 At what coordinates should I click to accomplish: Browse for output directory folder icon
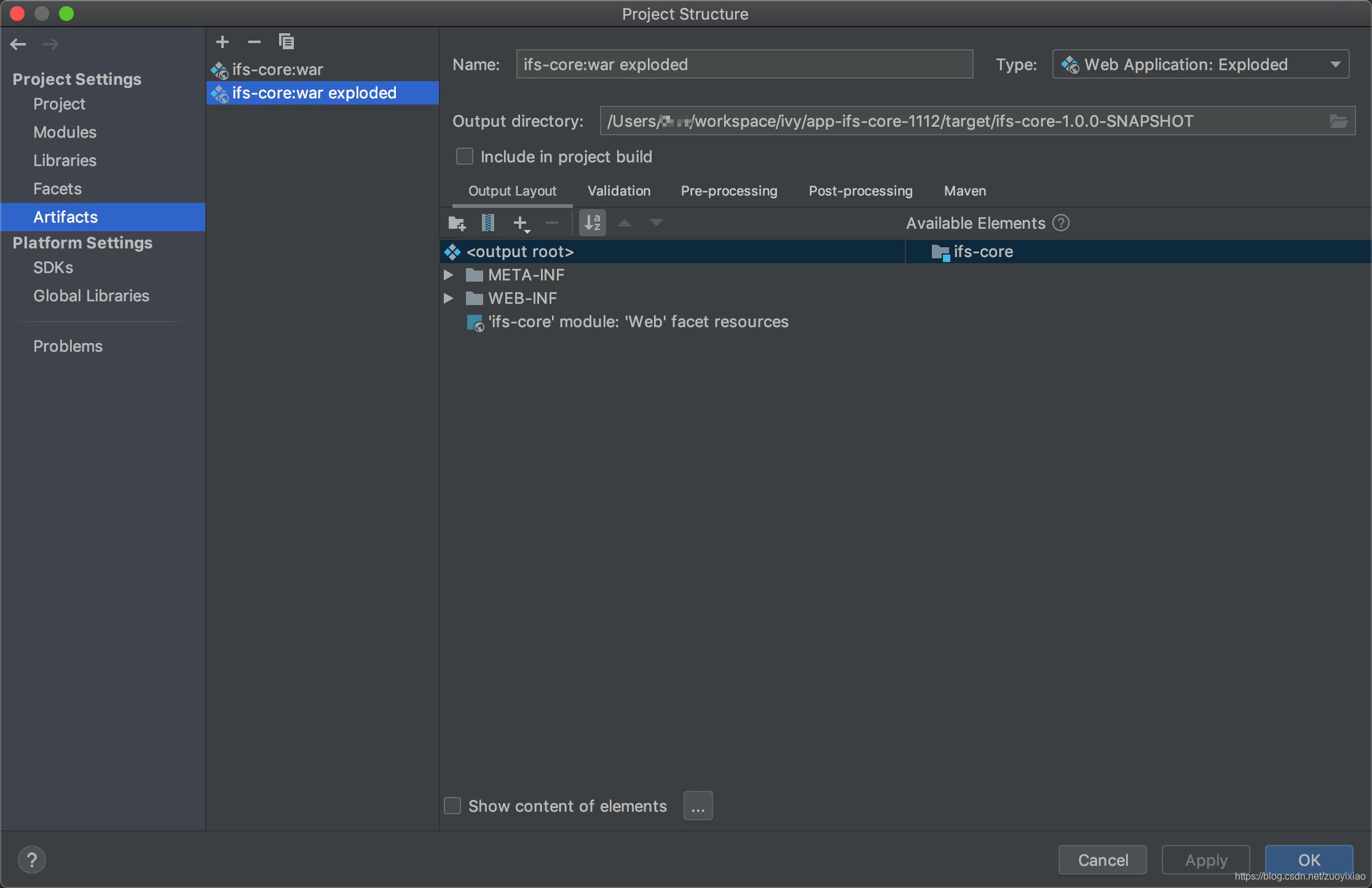click(1338, 121)
